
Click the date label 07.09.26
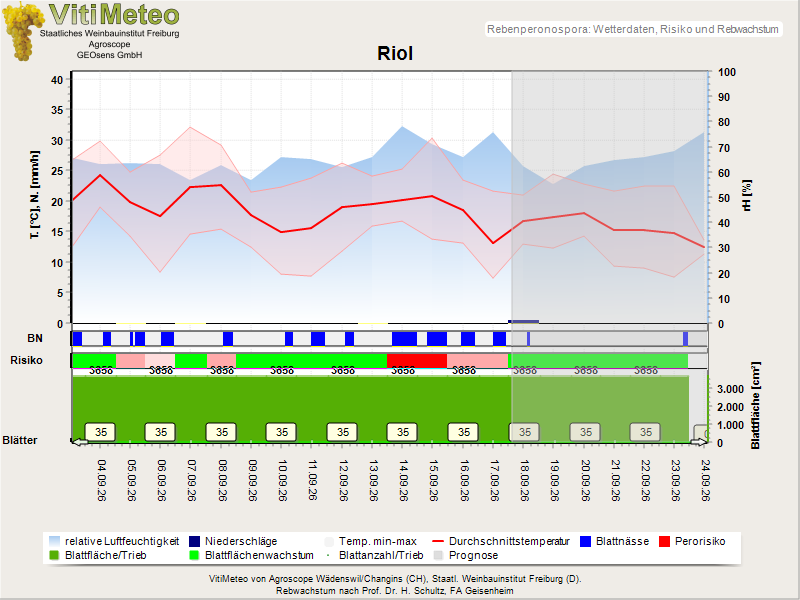[x=191, y=481]
